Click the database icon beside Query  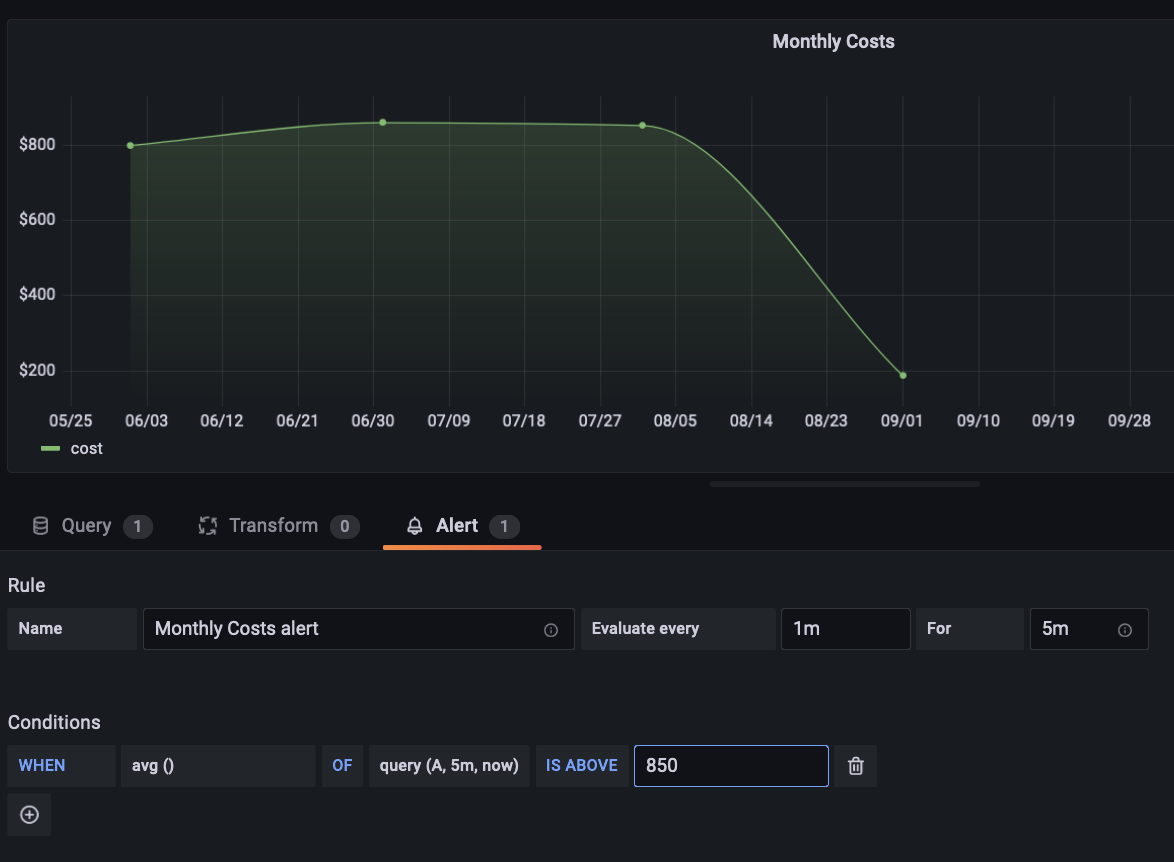[x=41, y=526]
